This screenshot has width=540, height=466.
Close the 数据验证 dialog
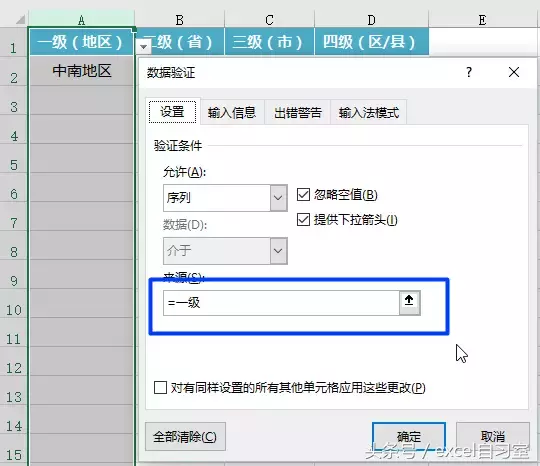tap(514, 72)
